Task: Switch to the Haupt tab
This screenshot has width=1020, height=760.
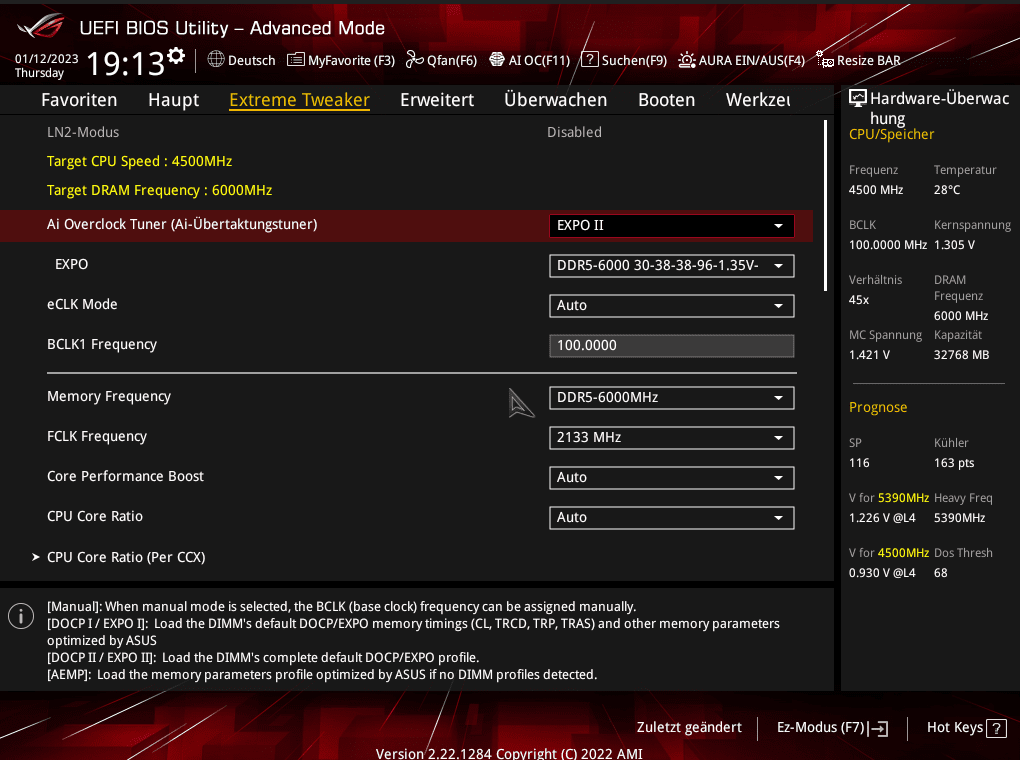Action: point(173,100)
